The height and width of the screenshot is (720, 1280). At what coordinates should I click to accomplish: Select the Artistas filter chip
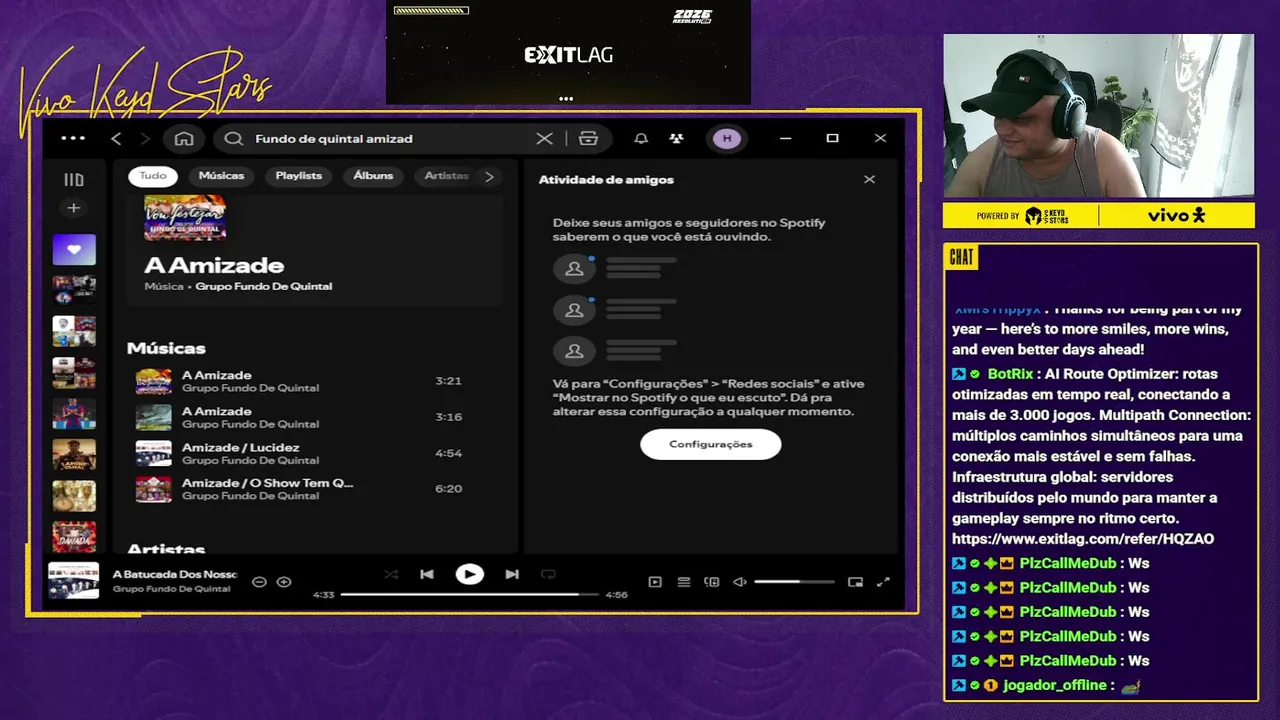[446, 176]
